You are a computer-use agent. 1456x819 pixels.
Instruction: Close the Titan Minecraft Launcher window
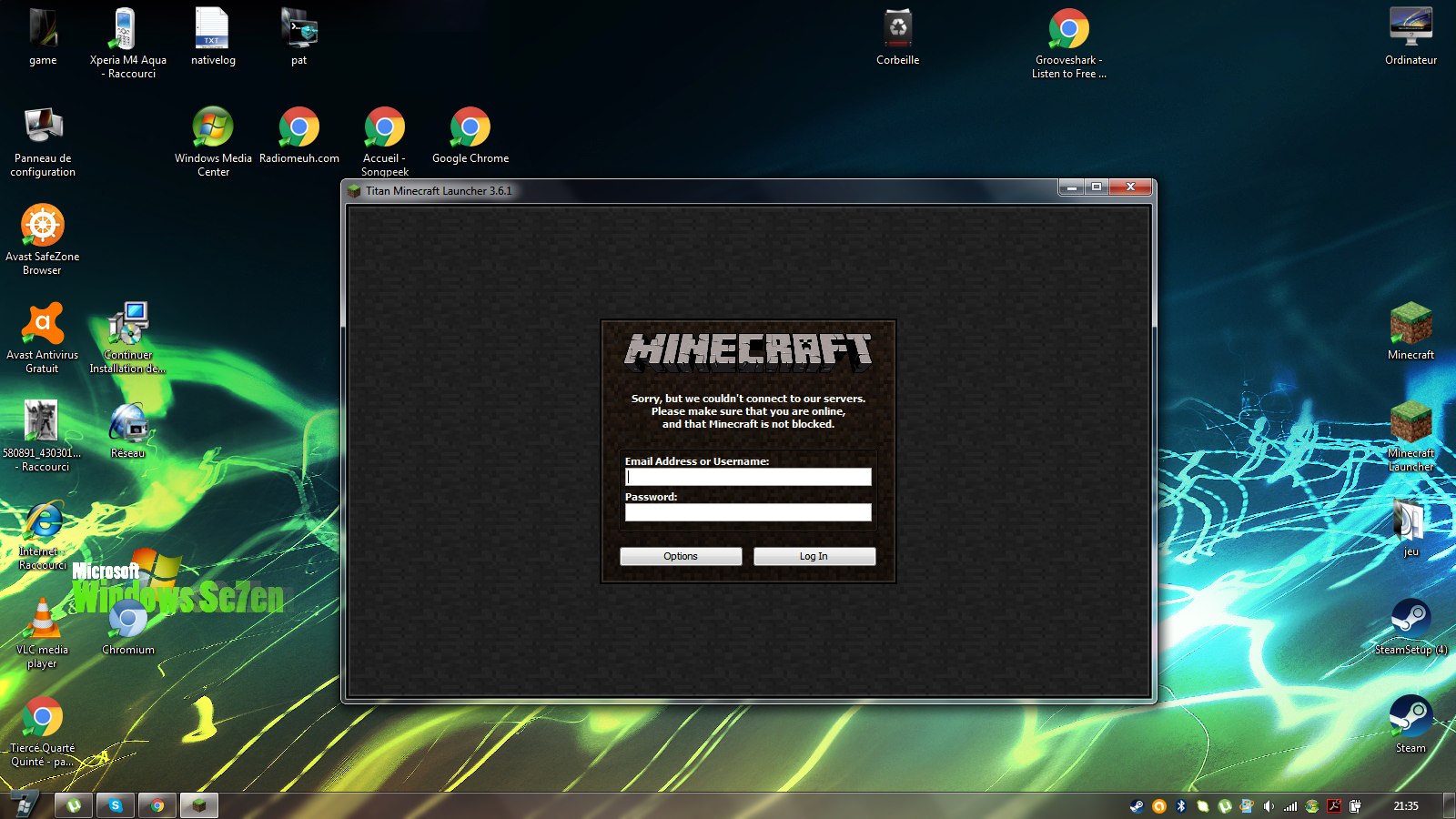click(x=1131, y=187)
